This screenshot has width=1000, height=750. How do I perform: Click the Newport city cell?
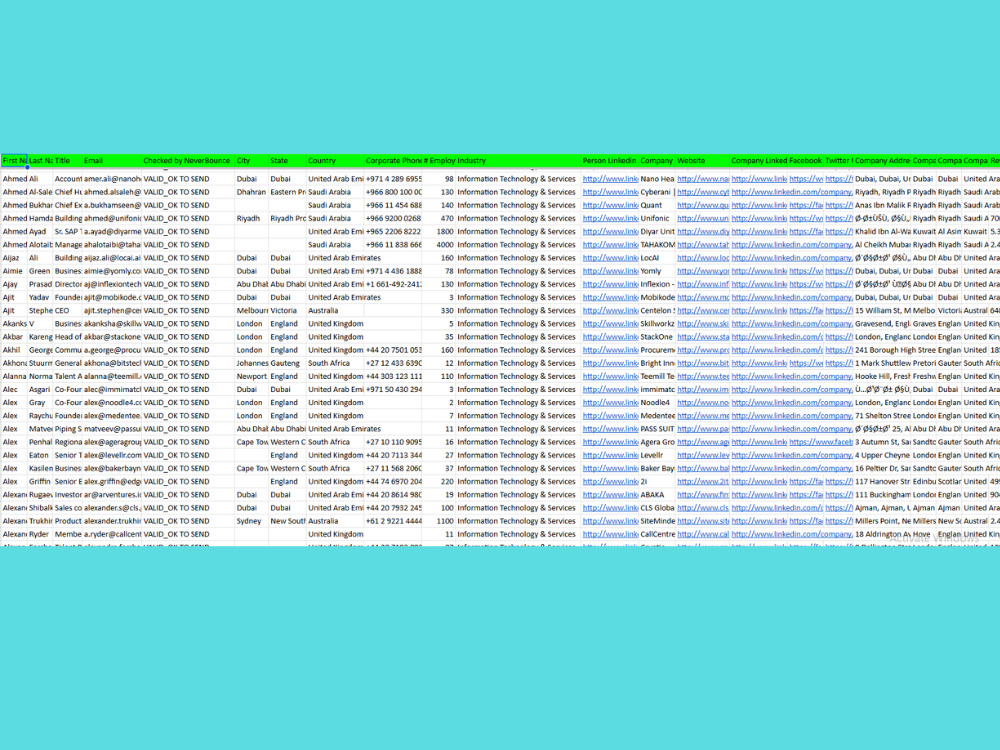251,376
